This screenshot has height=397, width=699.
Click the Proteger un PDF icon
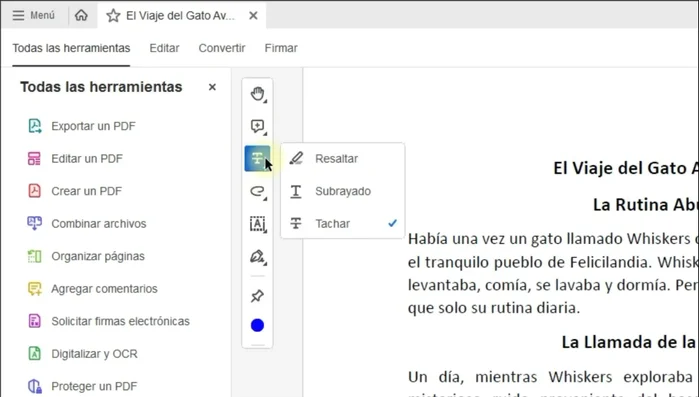click(x=34, y=386)
